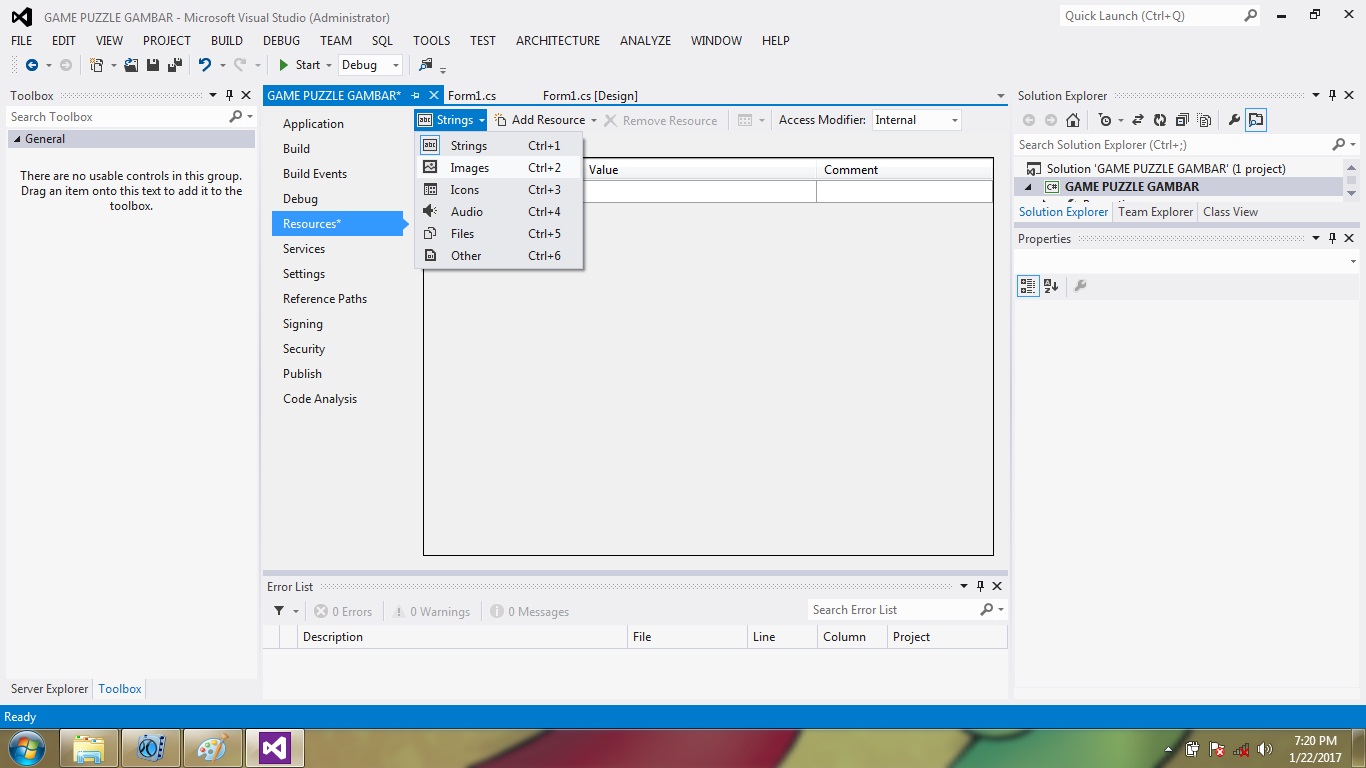The width and height of the screenshot is (1366, 768).
Task: Click the pin icon on Error List panel
Action: click(x=980, y=587)
